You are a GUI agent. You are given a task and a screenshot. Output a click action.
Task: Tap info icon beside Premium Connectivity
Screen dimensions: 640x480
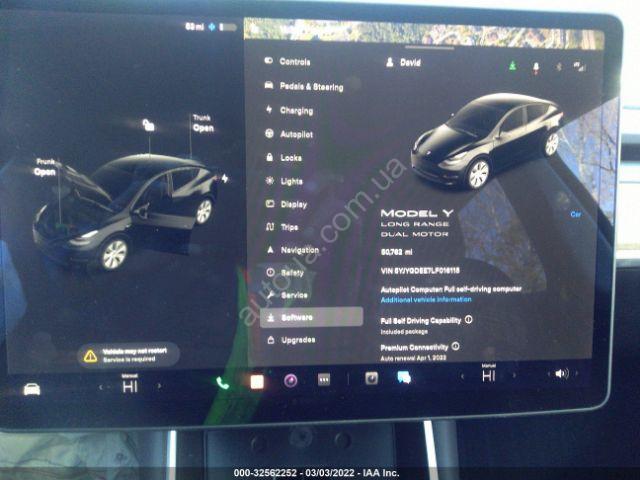click(456, 347)
